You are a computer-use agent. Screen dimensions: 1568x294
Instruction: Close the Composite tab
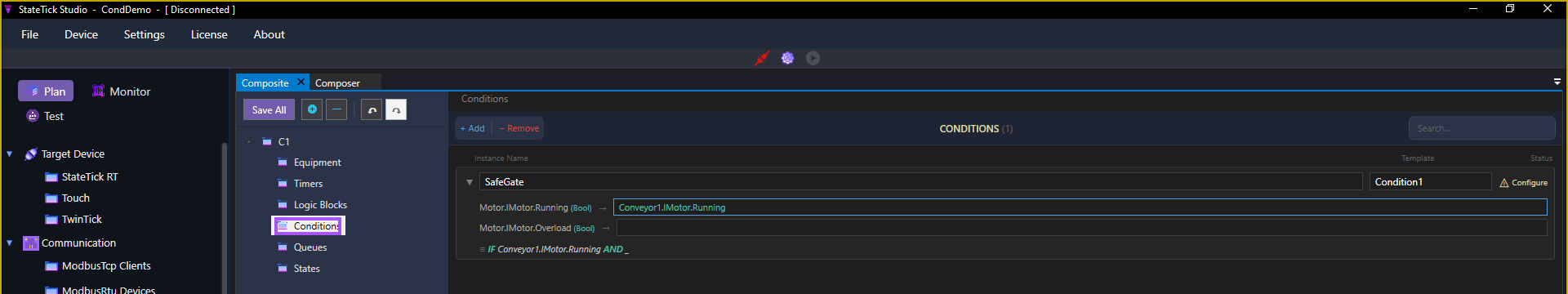point(301,82)
